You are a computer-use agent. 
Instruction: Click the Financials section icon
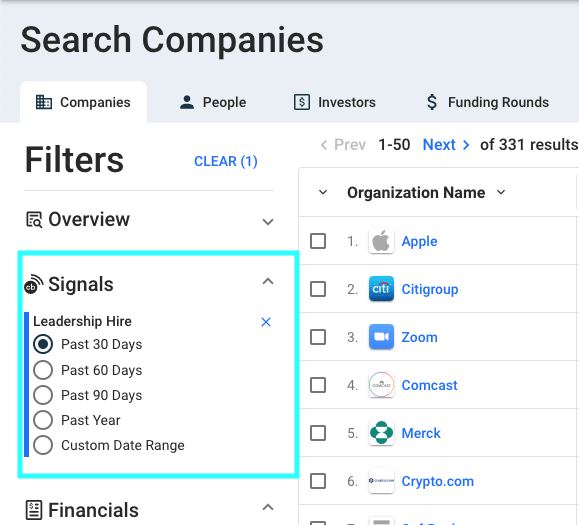(x=34, y=510)
